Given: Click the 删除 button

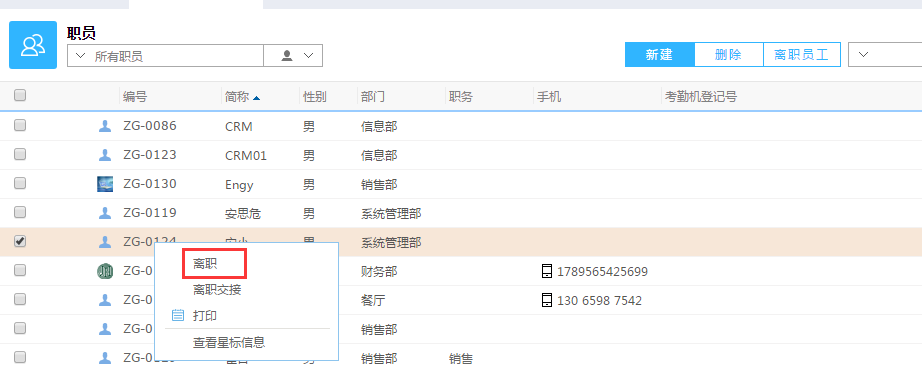Looking at the screenshot, I should (729, 55).
